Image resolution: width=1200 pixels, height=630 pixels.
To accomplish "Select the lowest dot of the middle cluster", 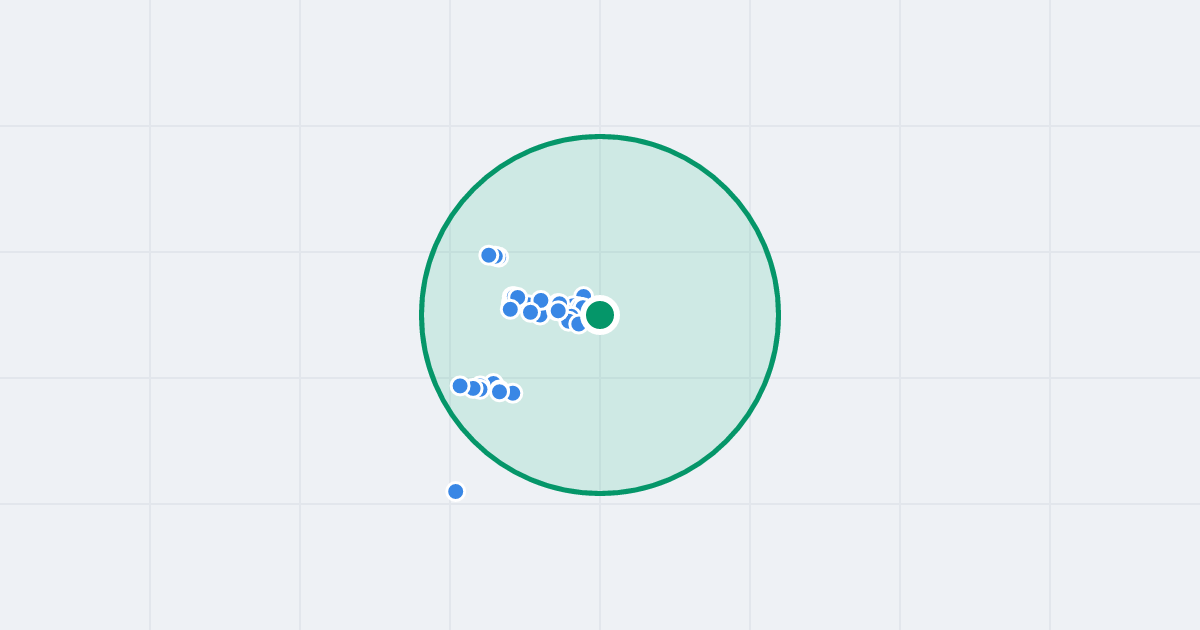I will 578,324.
